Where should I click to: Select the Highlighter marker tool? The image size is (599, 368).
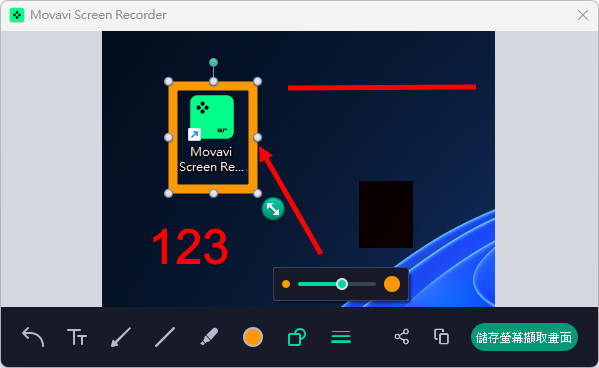(209, 337)
